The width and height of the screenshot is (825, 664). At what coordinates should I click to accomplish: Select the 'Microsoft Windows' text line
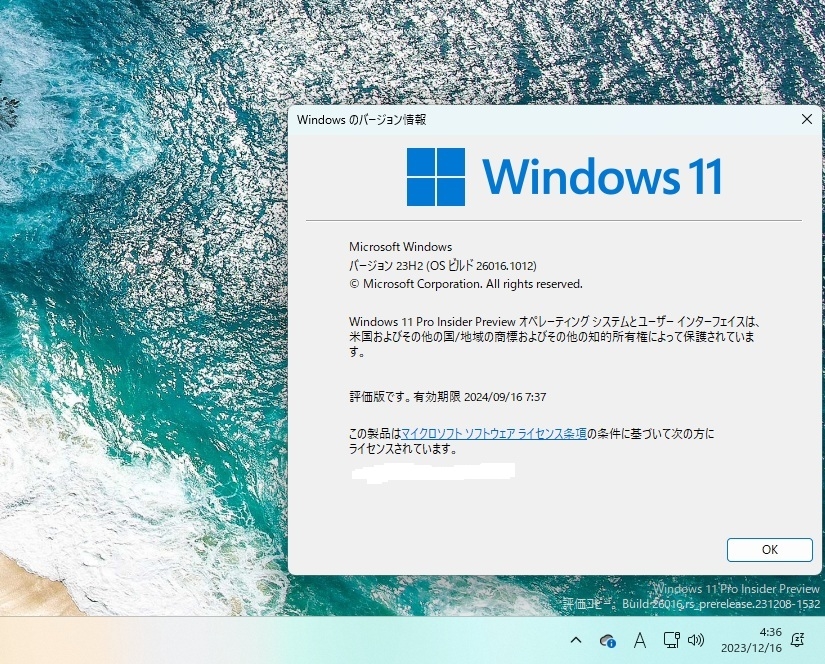pos(400,246)
